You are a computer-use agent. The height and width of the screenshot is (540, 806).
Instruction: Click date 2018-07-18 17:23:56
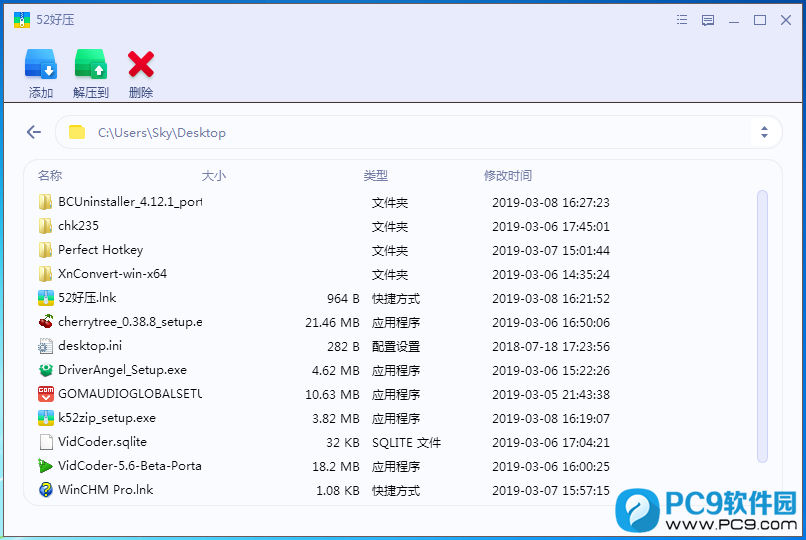pos(551,346)
